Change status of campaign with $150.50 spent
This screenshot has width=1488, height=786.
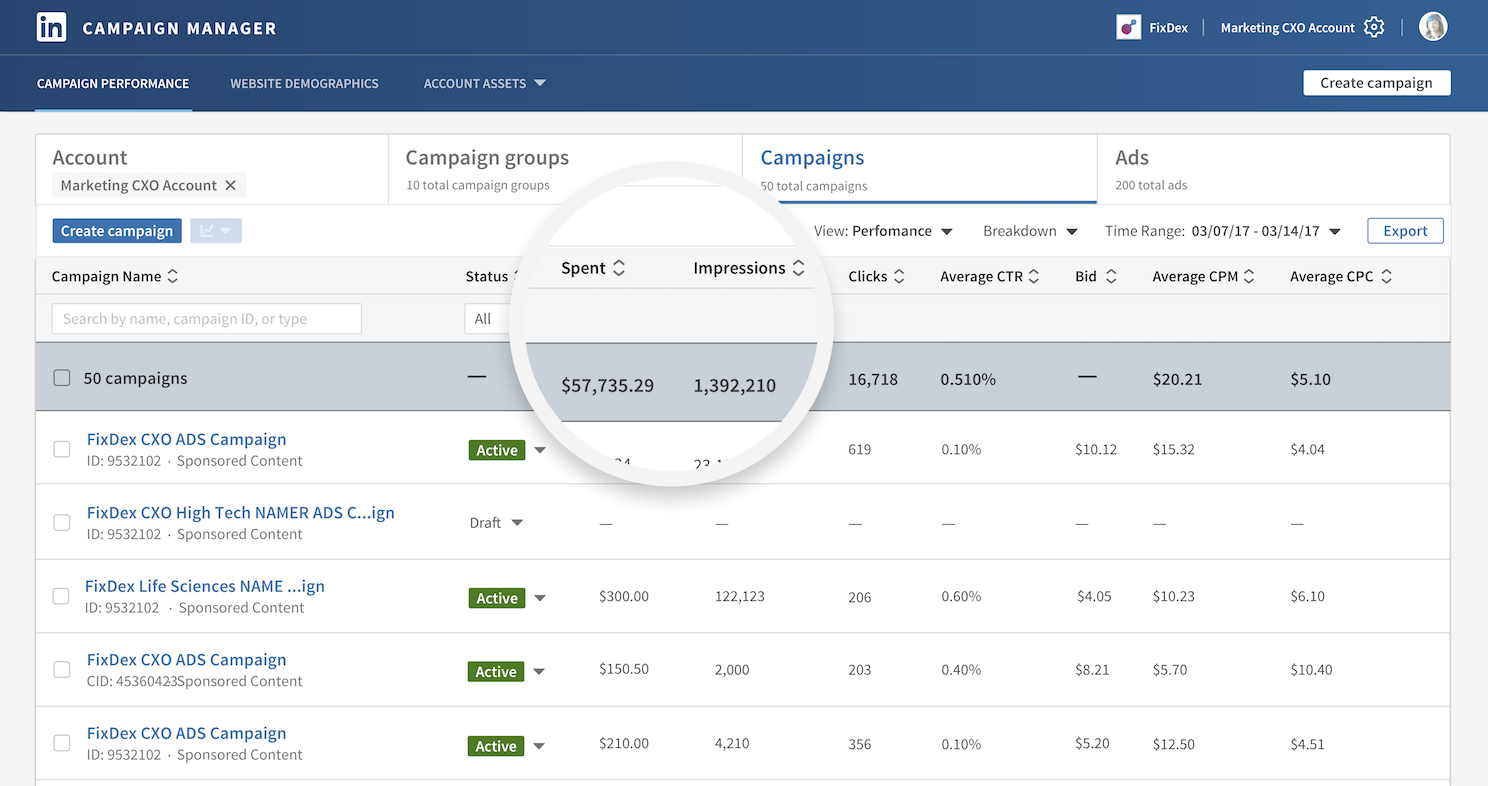click(x=540, y=672)
